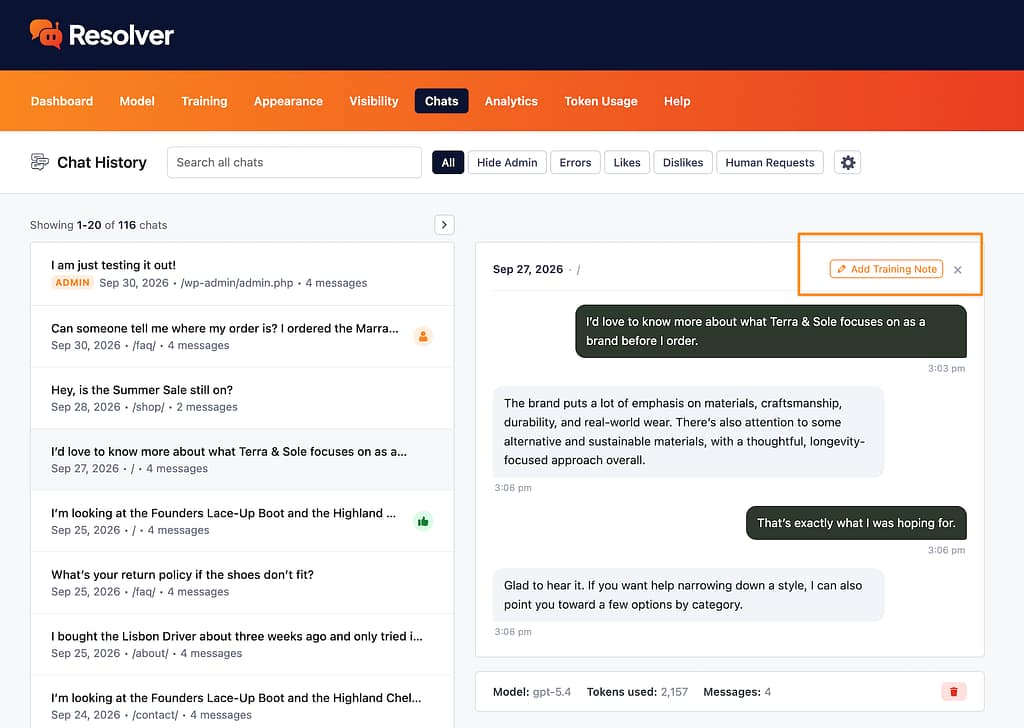
Task: Open Sep 25 Founders Lace-Up Boot chat
Action: [242, 521]
